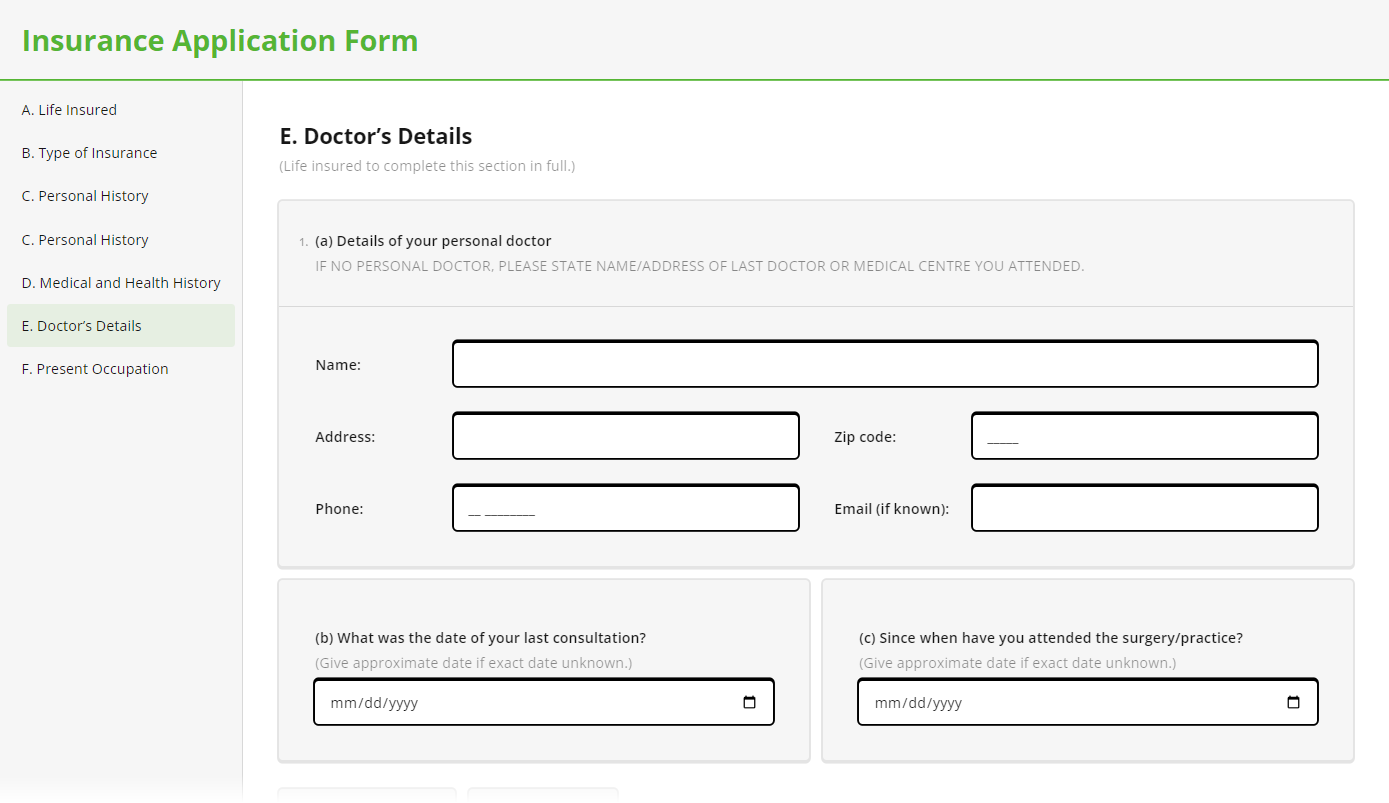Click the (a) Details of your personal doctor header
1389x803 pixels.
(x=433, y=240)
